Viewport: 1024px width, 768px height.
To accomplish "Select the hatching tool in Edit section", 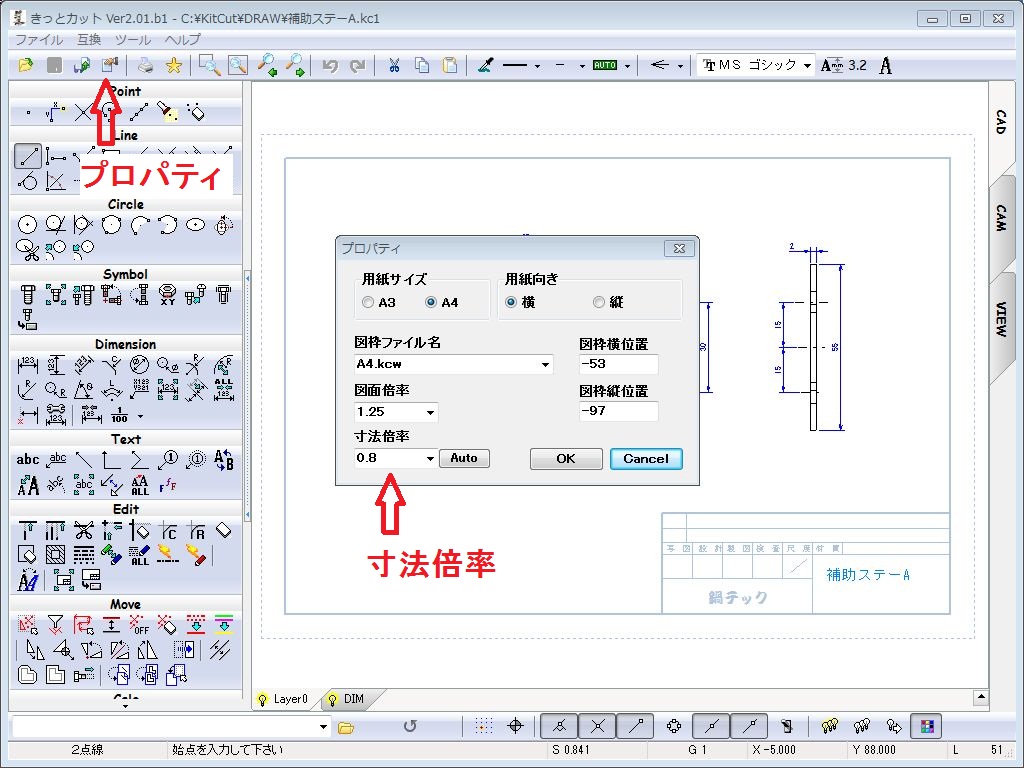I will [x=56, y=554].
